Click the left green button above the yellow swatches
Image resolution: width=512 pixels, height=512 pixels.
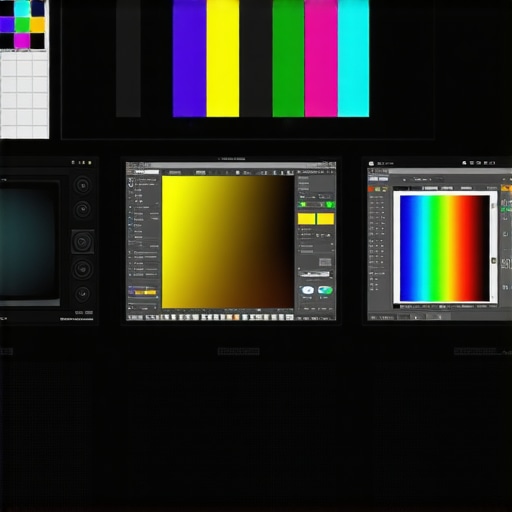click(303, 204)
